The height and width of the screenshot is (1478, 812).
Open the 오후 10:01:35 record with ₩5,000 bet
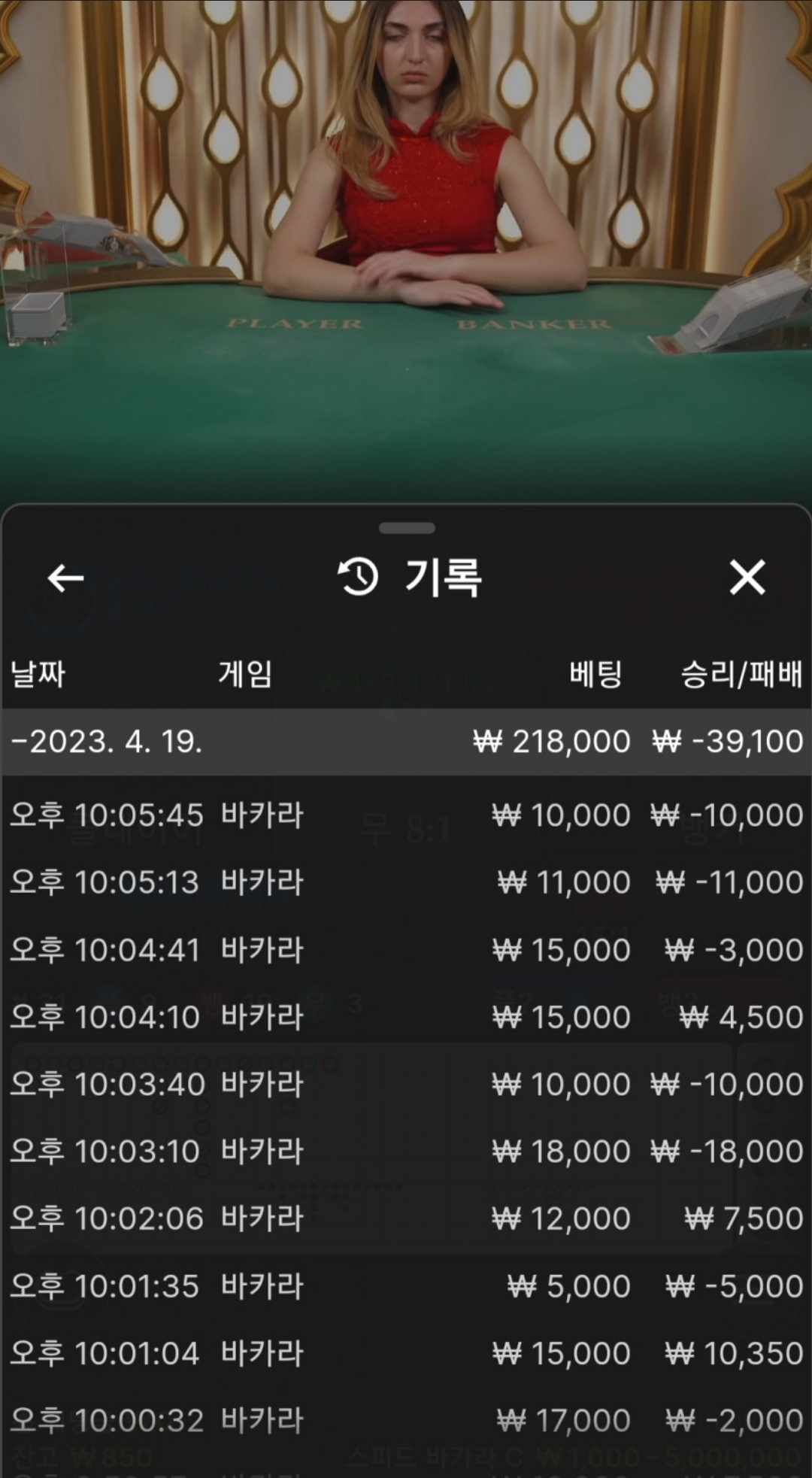click(406, 1286)
